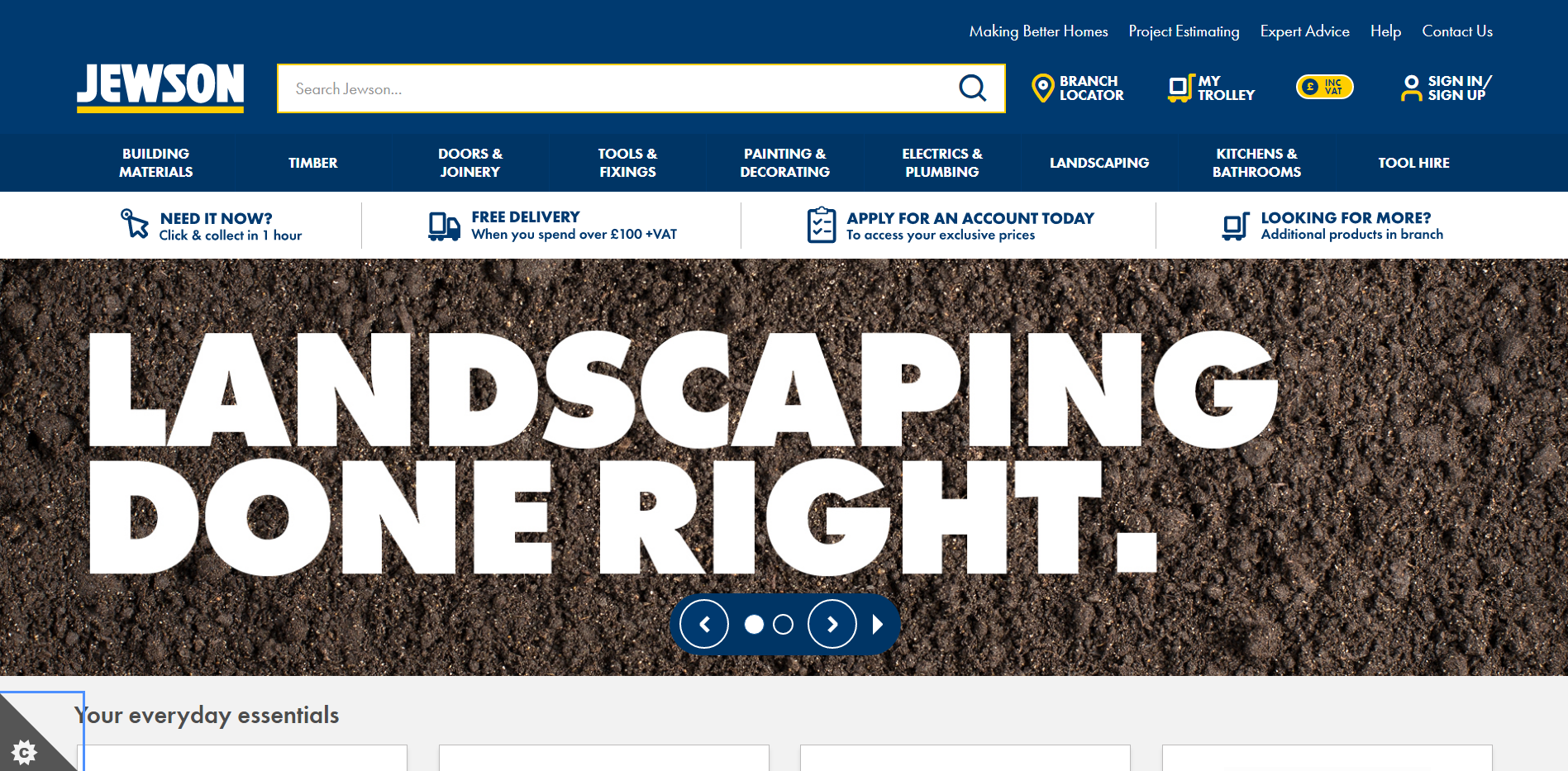Play the carousel slideshow
This screenshot has width=1568, height=771.
(x=878, y=624)
